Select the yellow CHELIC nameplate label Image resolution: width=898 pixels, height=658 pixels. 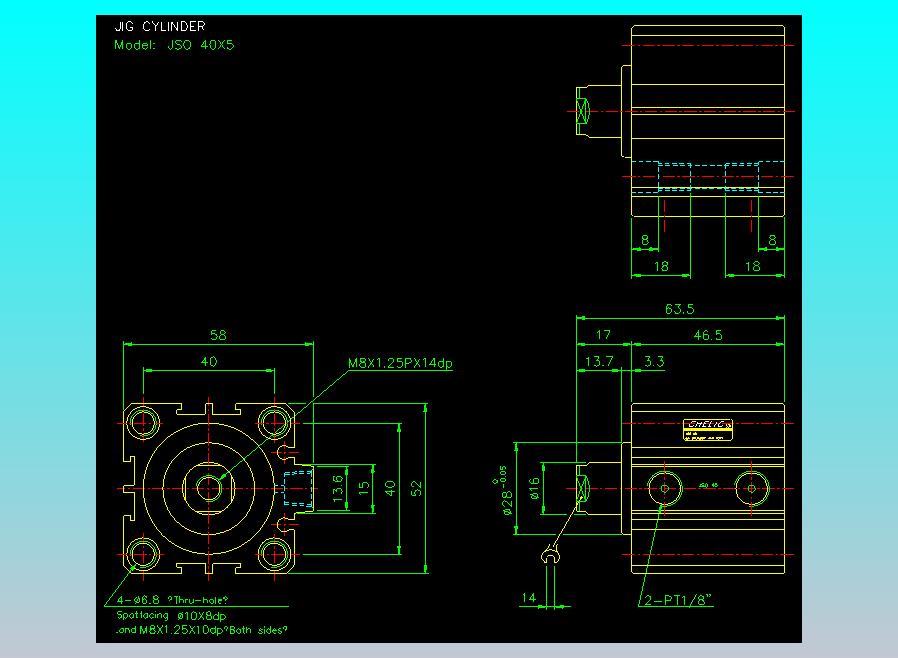click(x=708, y=430)
